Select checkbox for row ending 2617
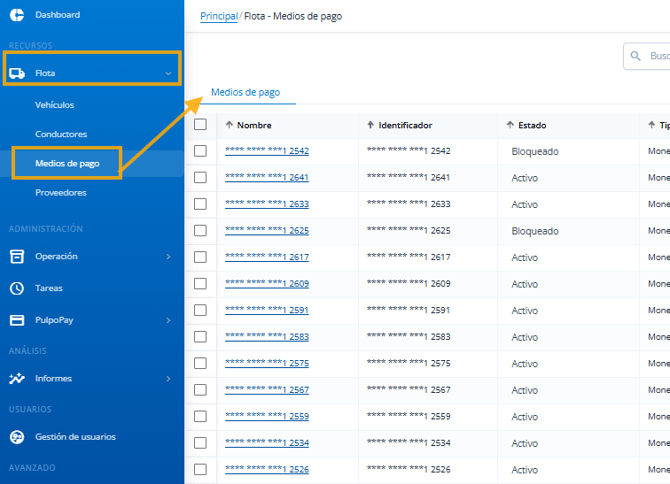 click(200, 257)
